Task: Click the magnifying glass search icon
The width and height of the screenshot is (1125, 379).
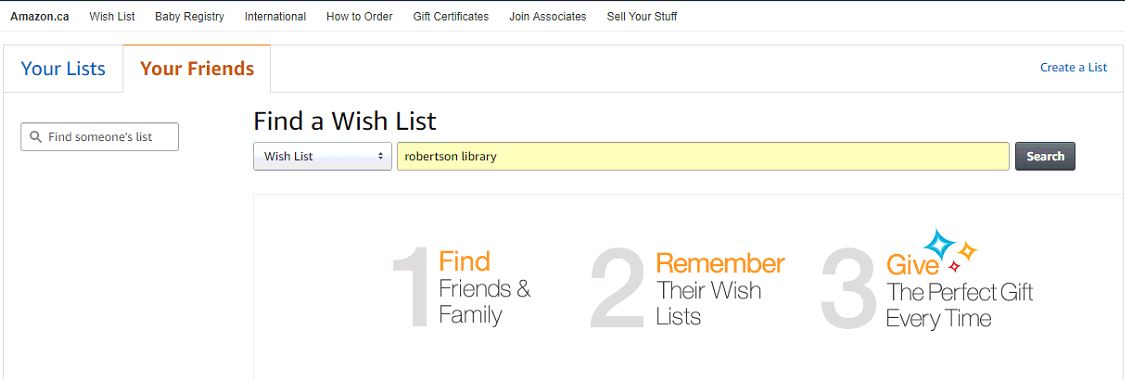Action: tap(35, 136)
